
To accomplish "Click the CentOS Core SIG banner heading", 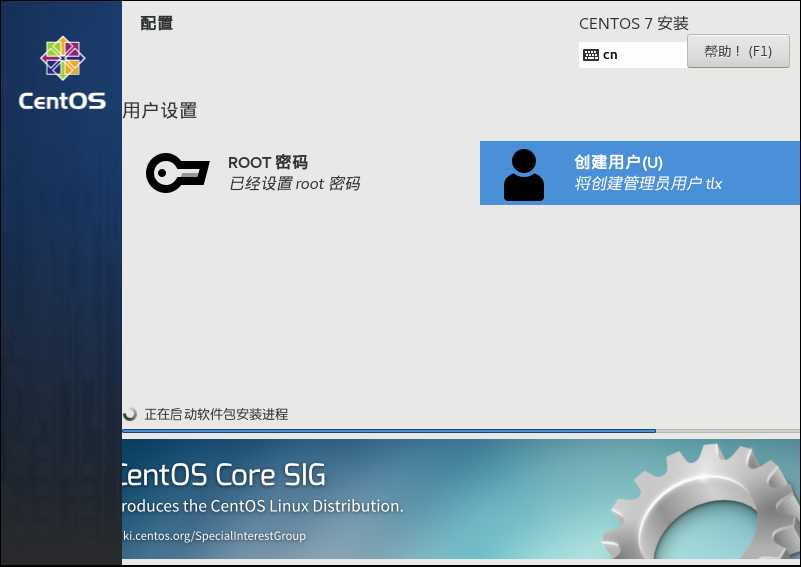I will coord(223,474).
